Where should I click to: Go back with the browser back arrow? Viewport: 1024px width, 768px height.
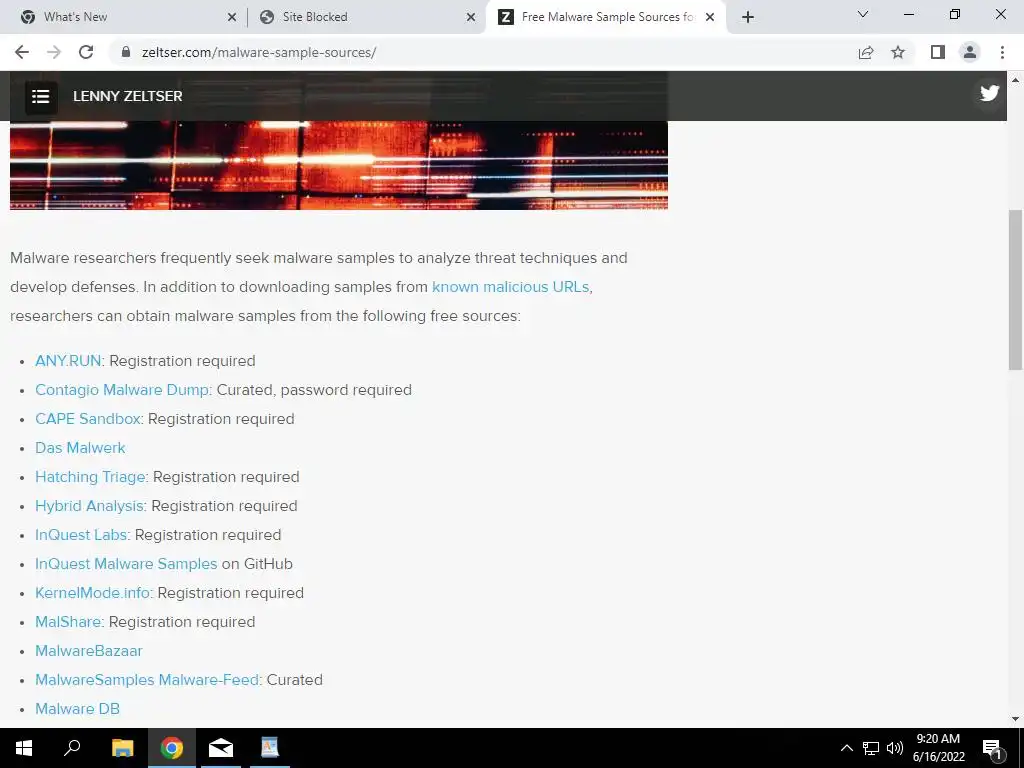pos(22,52)
